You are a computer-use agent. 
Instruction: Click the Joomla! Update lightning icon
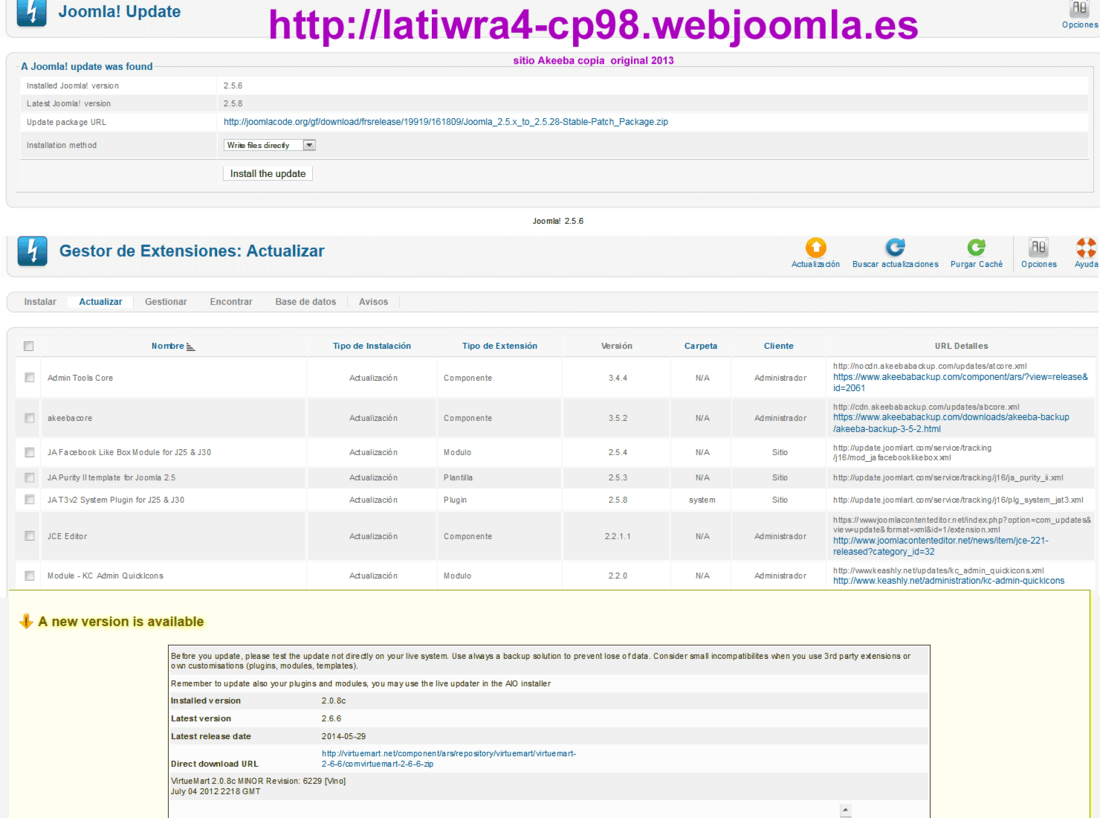pyautogui.click(x=32, y=12)
